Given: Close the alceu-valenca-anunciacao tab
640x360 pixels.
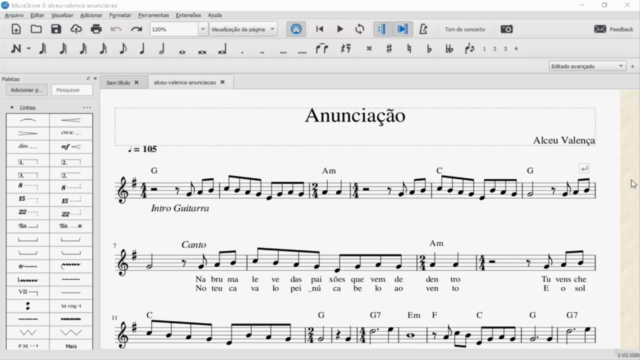Looking at the screenshot, I should [222, 82].
